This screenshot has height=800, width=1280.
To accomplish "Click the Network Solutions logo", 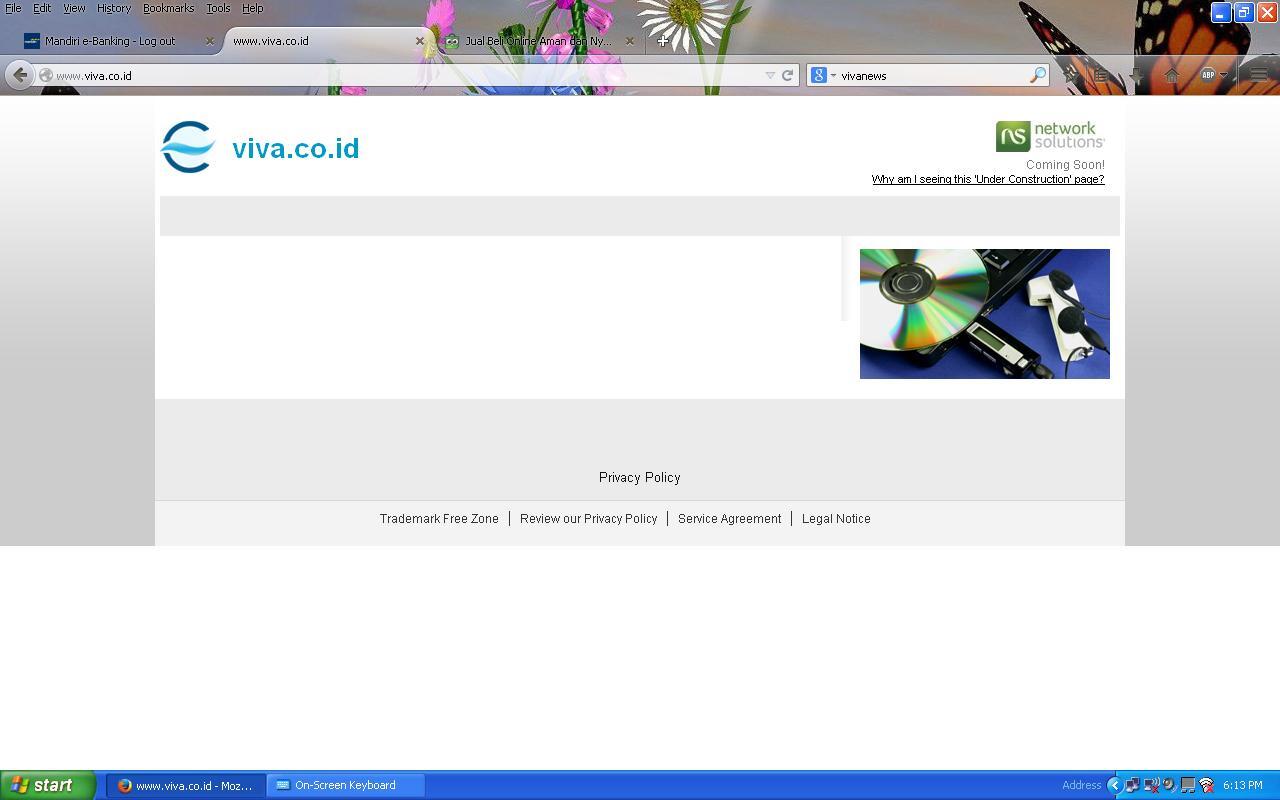I will [x=1050, y=136].
